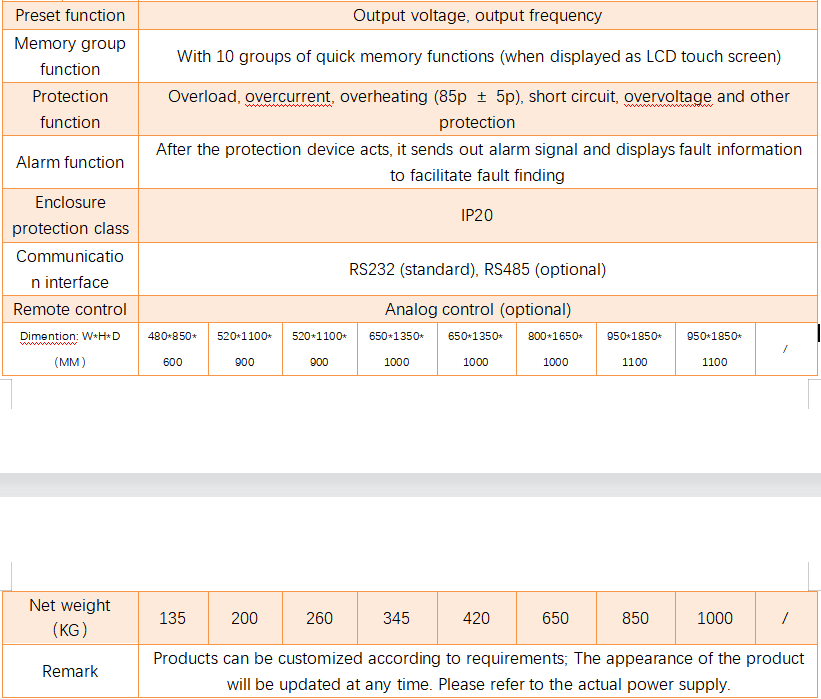Click the slash in the net weight row
The width and height of the screenshot is (821, 699).
[785, 618]
